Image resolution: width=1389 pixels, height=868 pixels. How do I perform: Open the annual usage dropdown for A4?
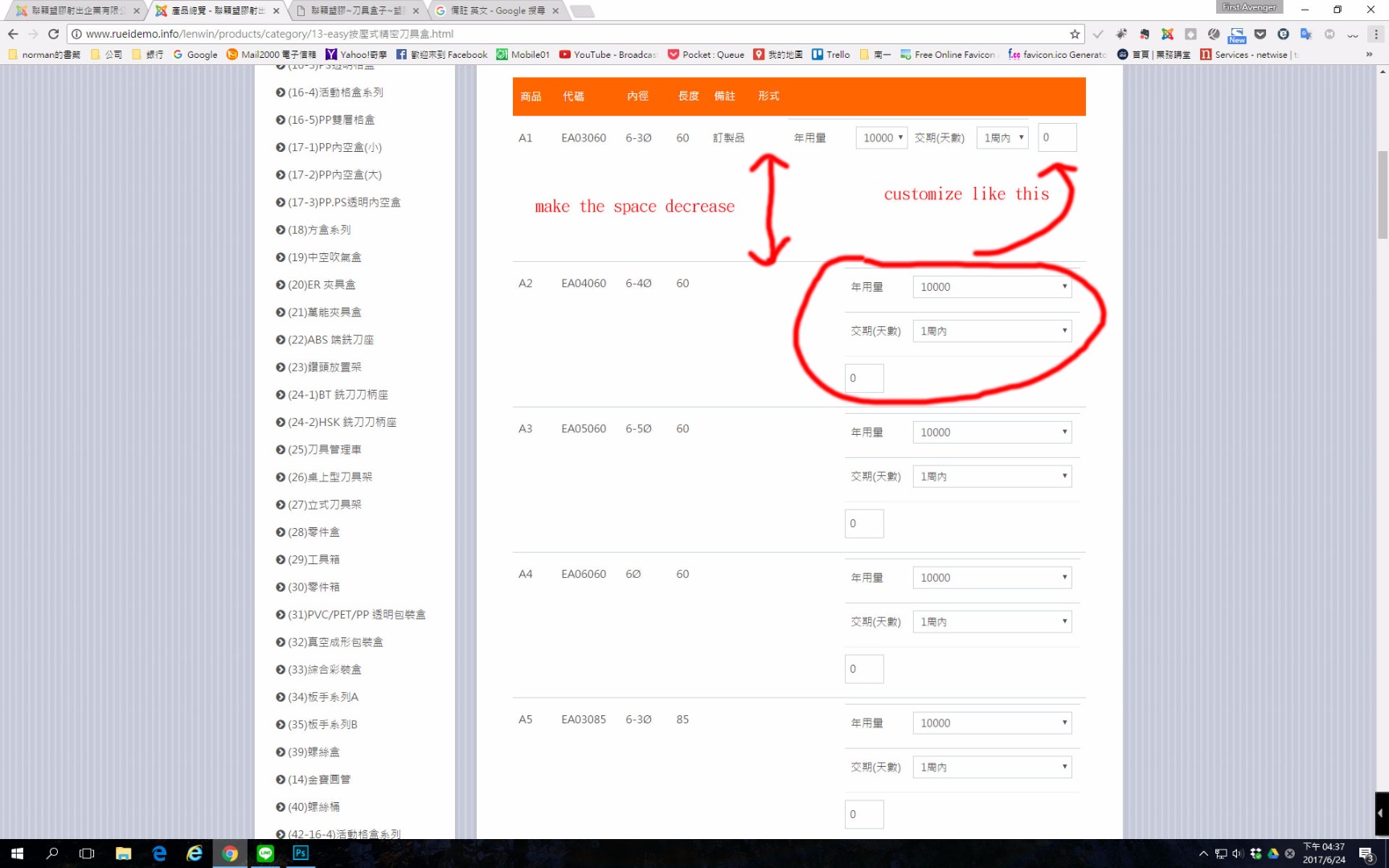(x=992, y=578)
